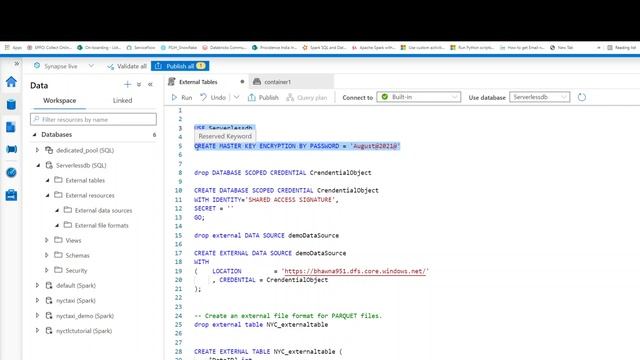Click the External tables folder icon

[x=58, y=180]
